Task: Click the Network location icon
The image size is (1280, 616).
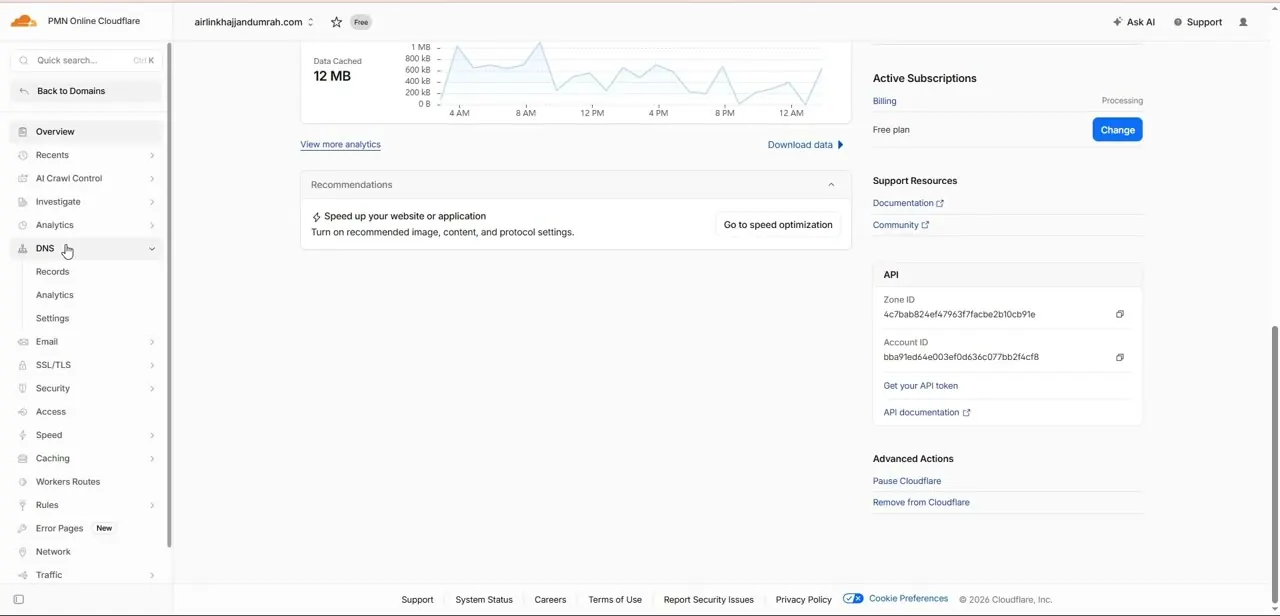Action: click(x=22, y=552)
